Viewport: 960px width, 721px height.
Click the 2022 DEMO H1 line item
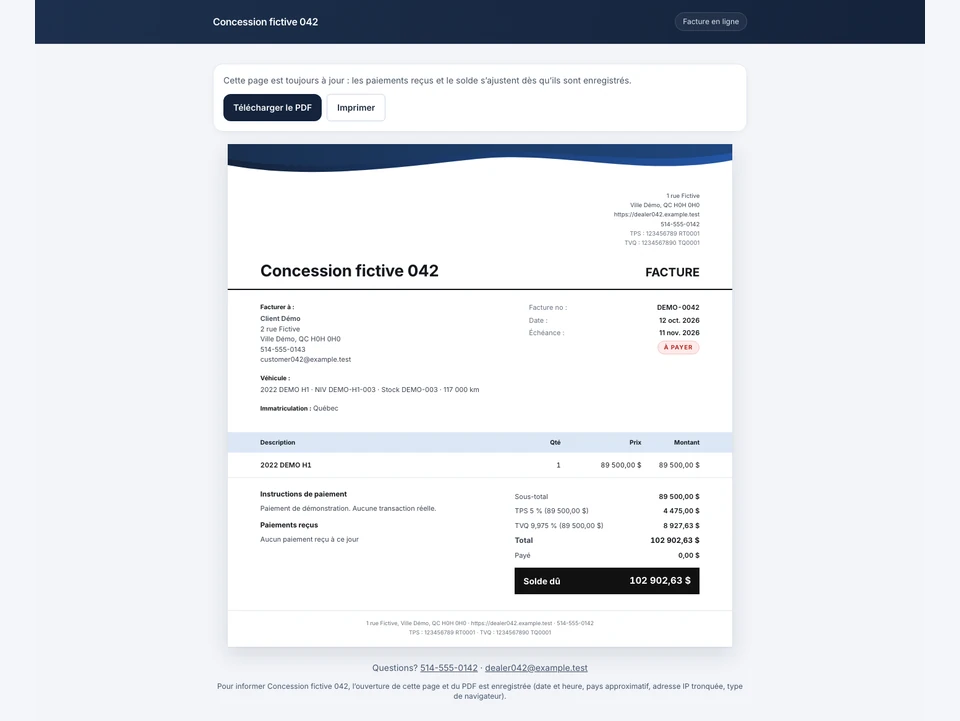tap(285, 465)
